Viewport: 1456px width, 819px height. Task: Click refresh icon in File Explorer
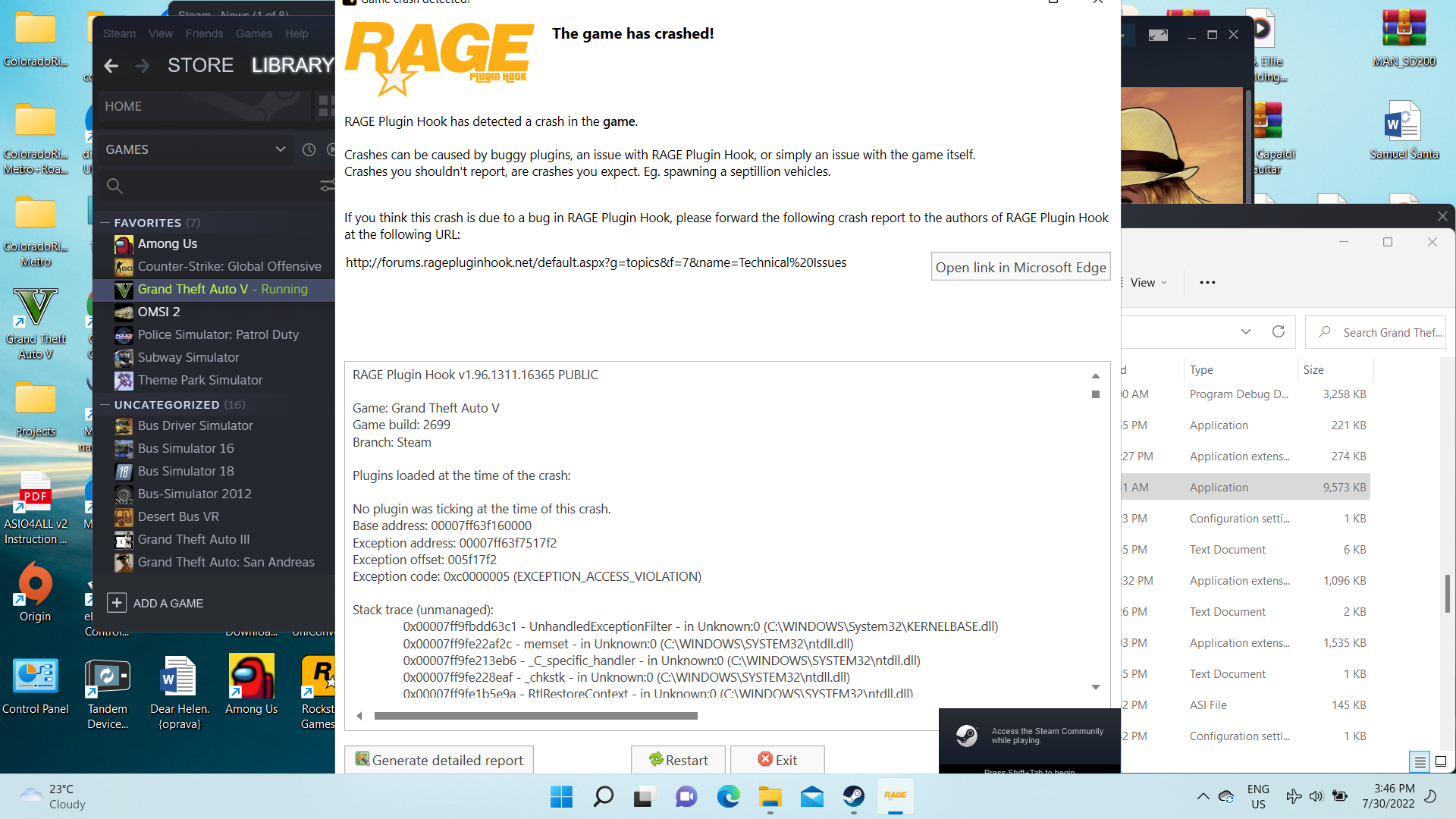1279,331
